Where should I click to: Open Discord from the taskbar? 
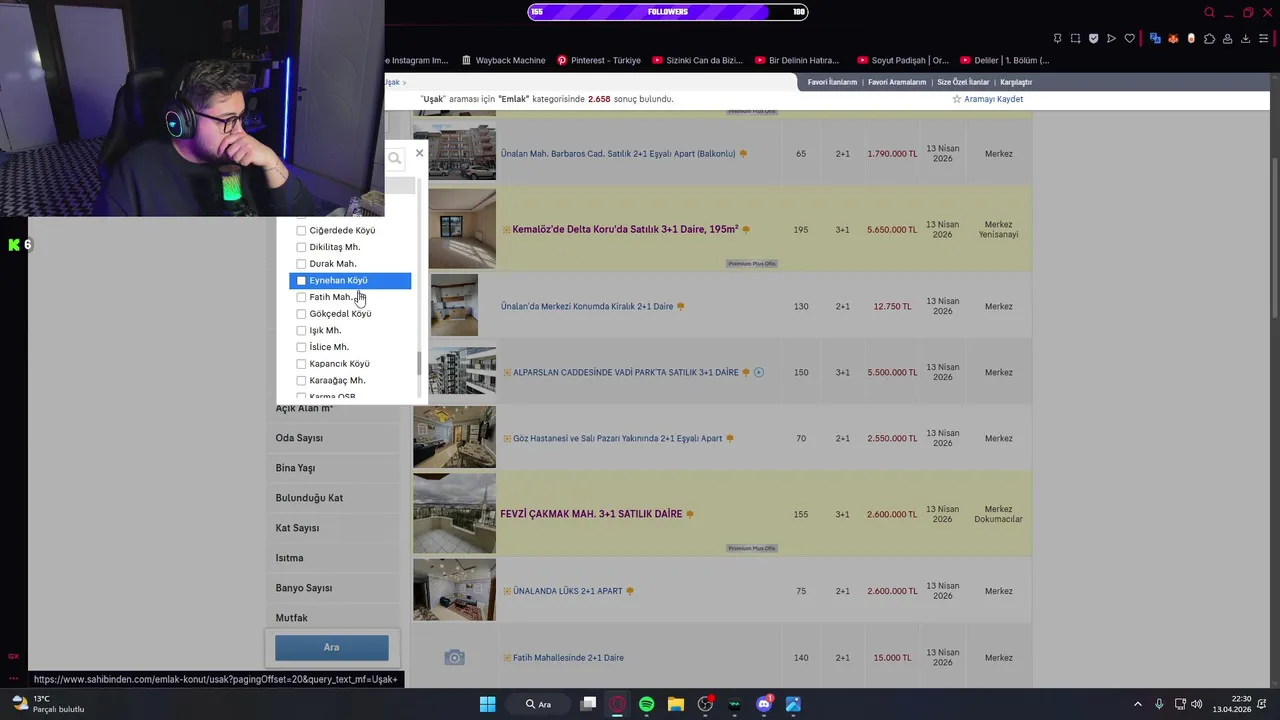pyautogui.click(x=764, y=704)
